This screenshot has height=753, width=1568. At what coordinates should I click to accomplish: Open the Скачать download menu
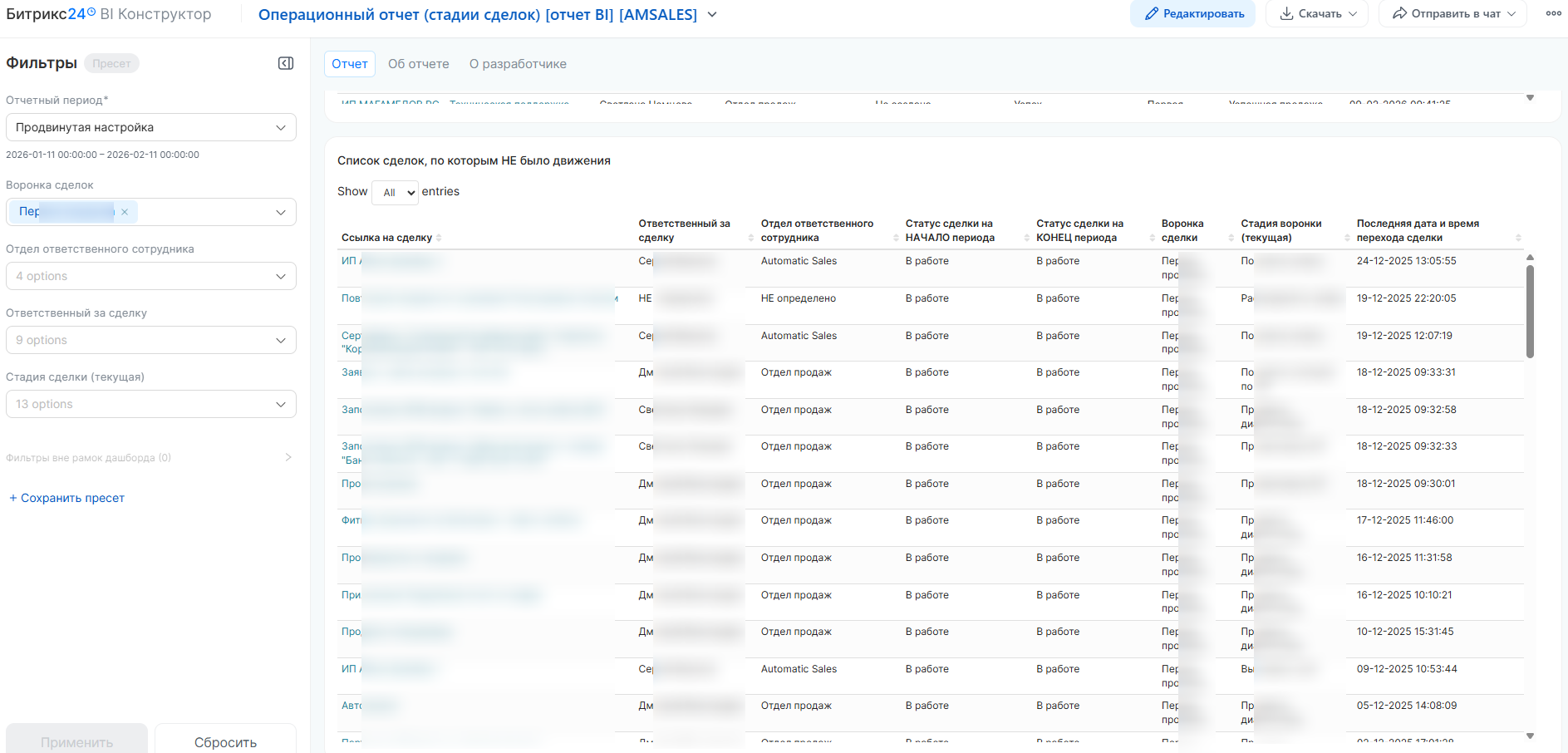pyautogui.click(x=1316, y=14)
